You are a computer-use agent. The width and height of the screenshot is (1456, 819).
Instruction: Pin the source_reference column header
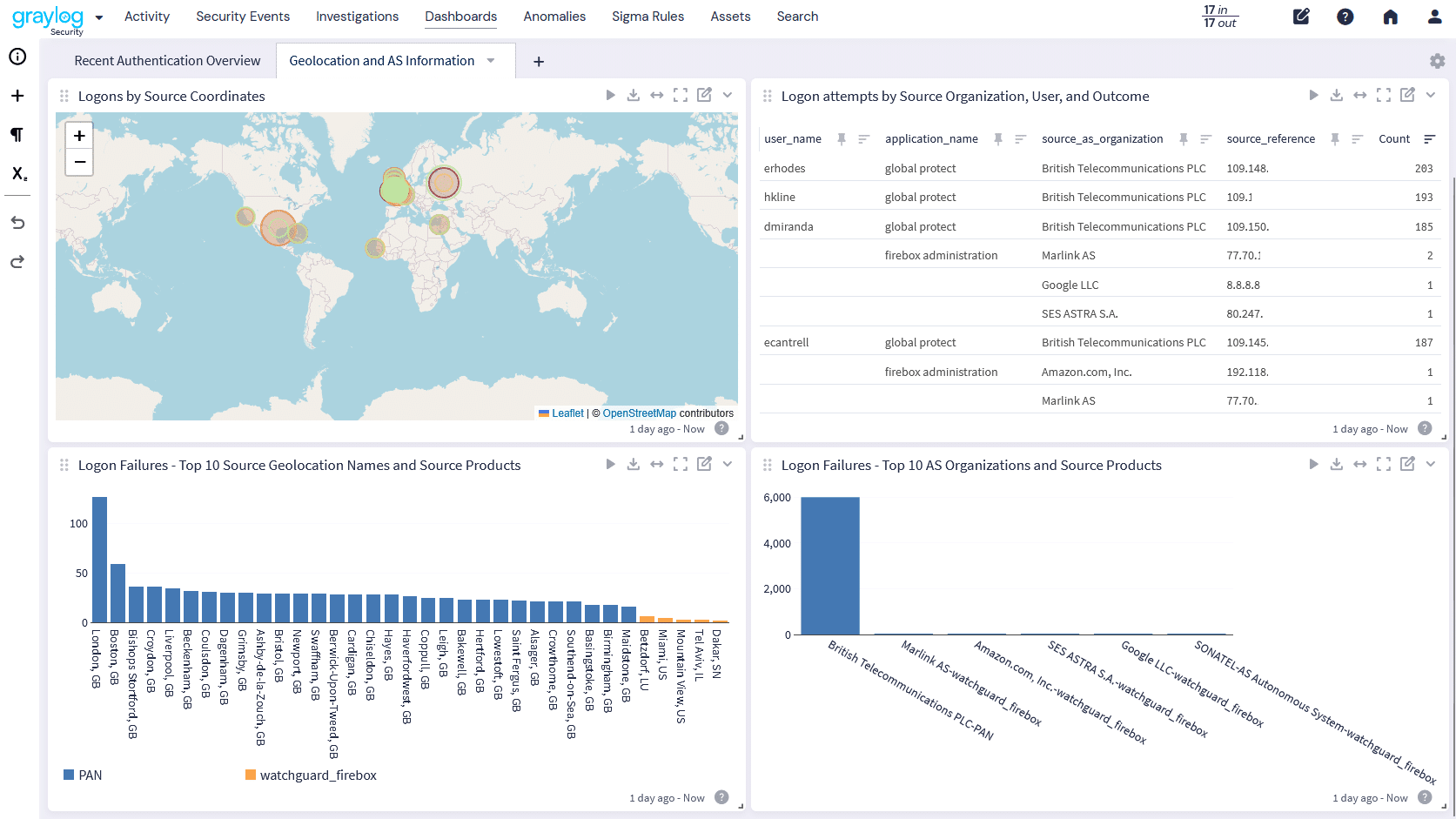click(x=1336, y=138)
